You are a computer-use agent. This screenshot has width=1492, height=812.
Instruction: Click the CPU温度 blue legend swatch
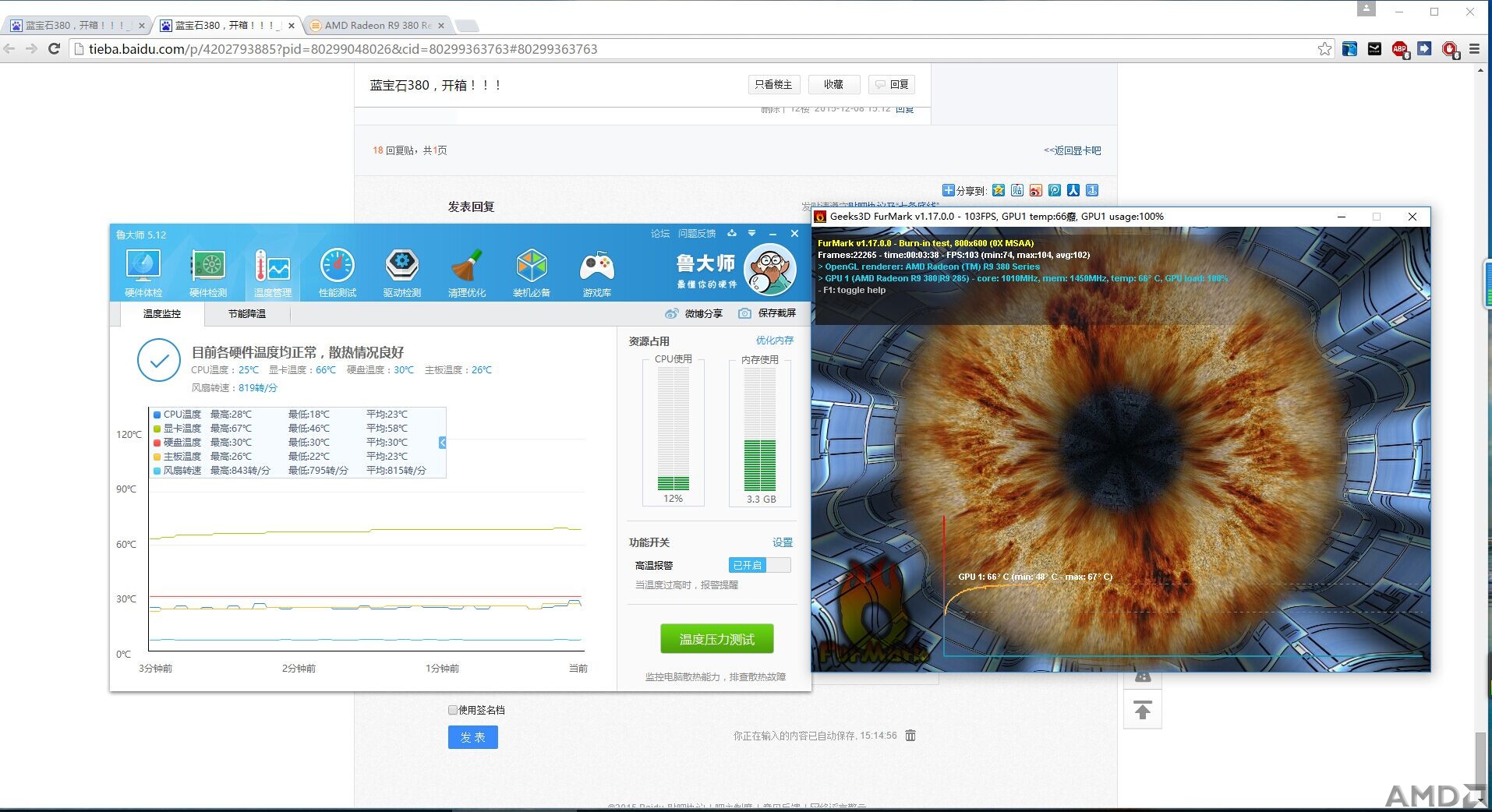(x=157, y=415)
